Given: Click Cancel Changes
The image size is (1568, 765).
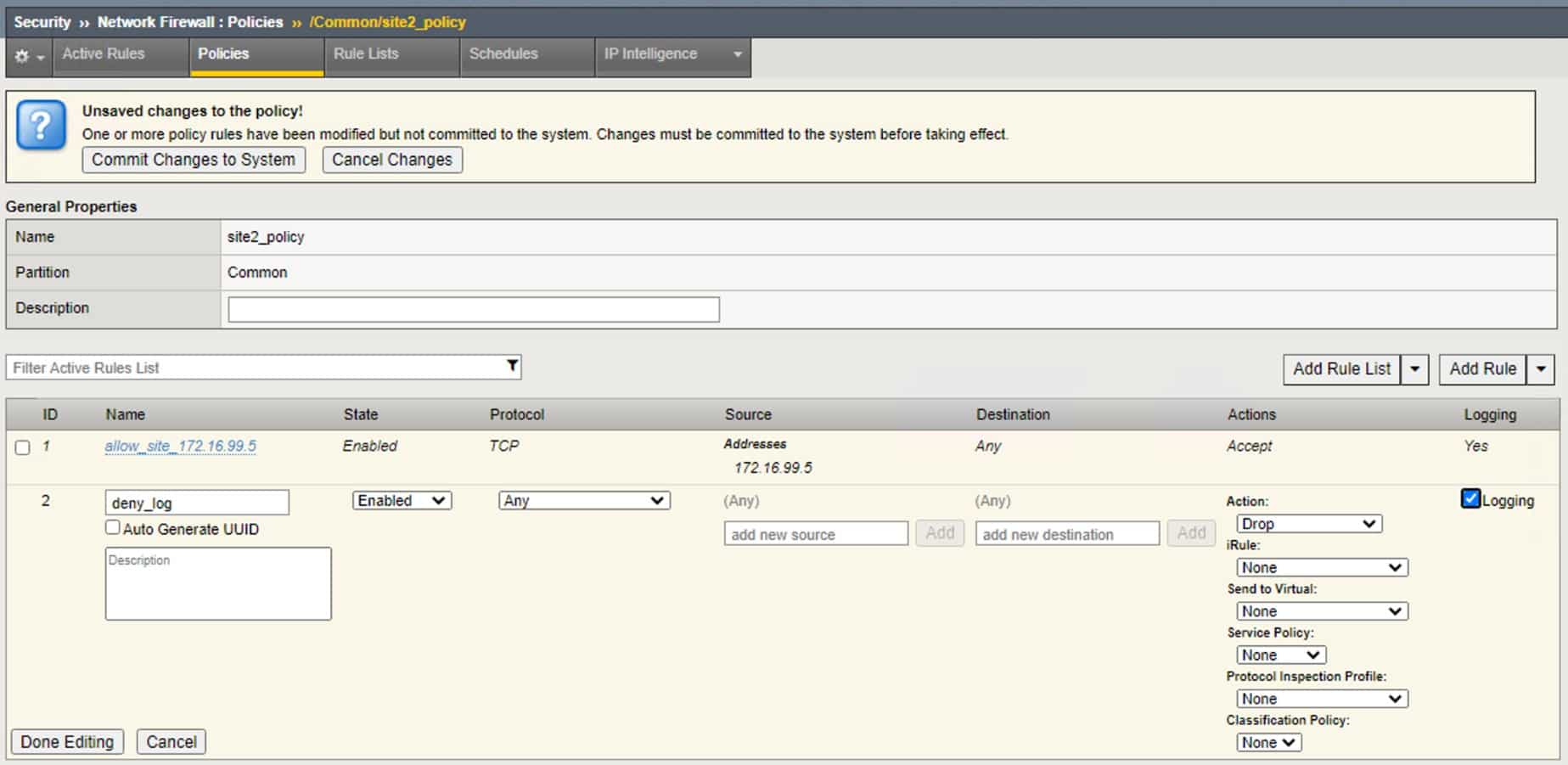Looking at the screenshot, I should [391, 159].
